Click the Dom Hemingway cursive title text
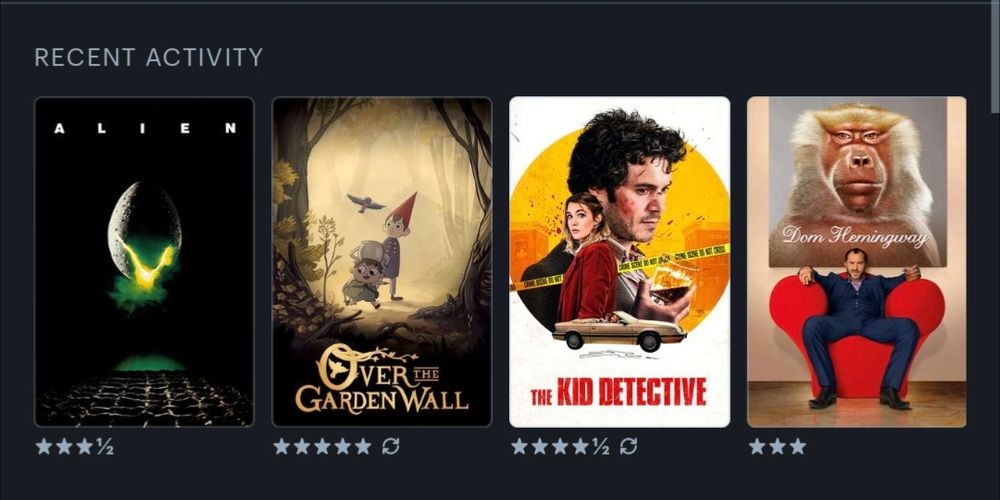This screenshot has width=1000, height=500. [x=855, y=237]
